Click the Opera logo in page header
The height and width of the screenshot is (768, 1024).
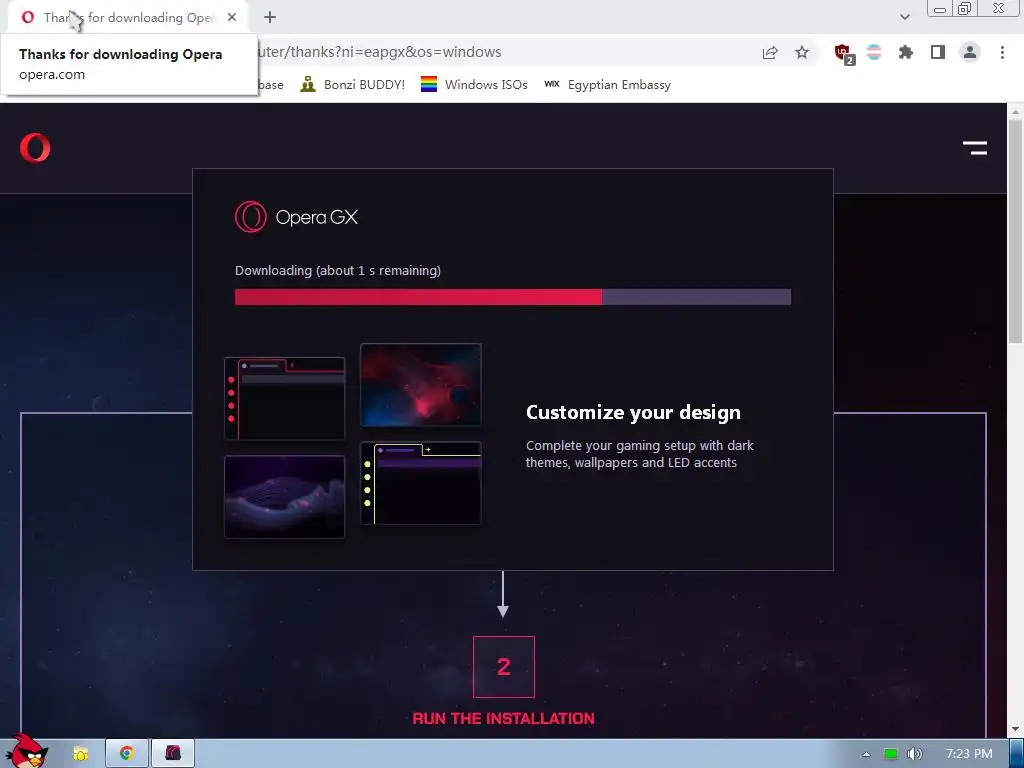[35, 148]
